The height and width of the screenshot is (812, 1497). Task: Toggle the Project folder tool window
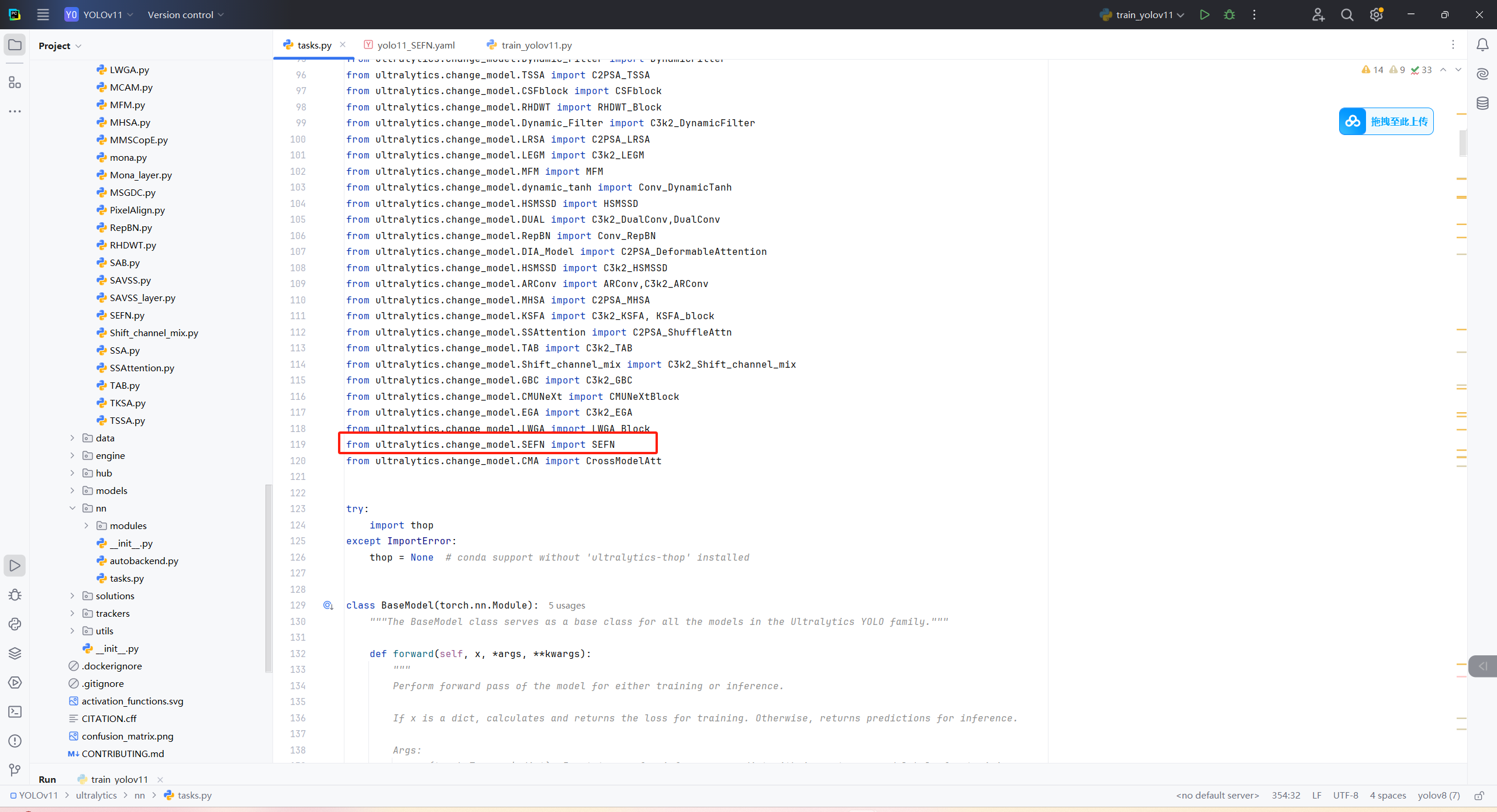[15, 45]
